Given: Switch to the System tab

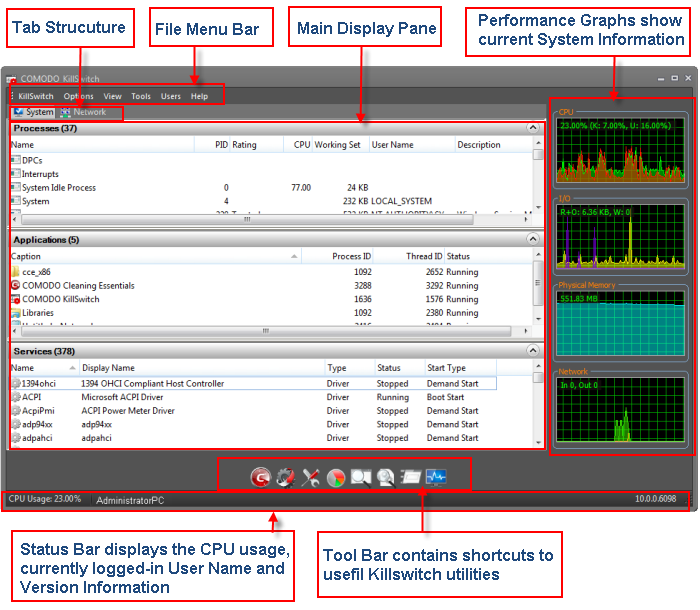Looking at the screenshot, I should point(34,112).
